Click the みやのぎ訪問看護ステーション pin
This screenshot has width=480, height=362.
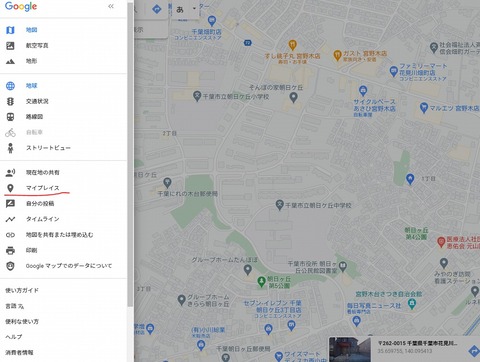click(443, 263)
